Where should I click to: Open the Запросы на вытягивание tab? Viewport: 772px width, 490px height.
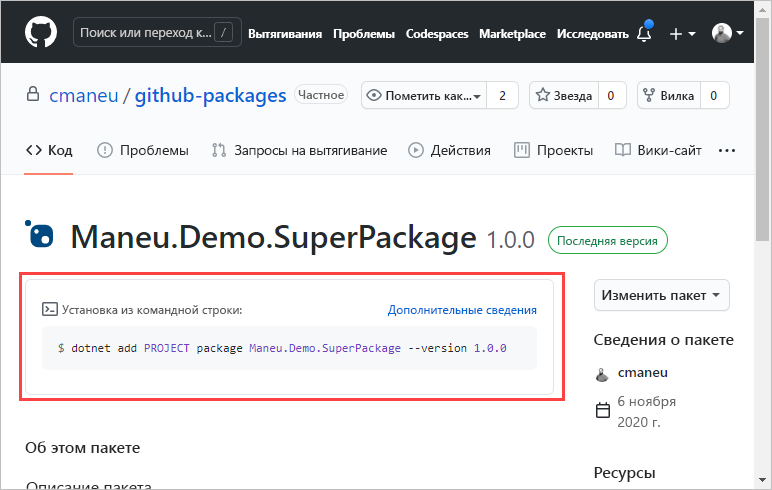tap(299, 150)
